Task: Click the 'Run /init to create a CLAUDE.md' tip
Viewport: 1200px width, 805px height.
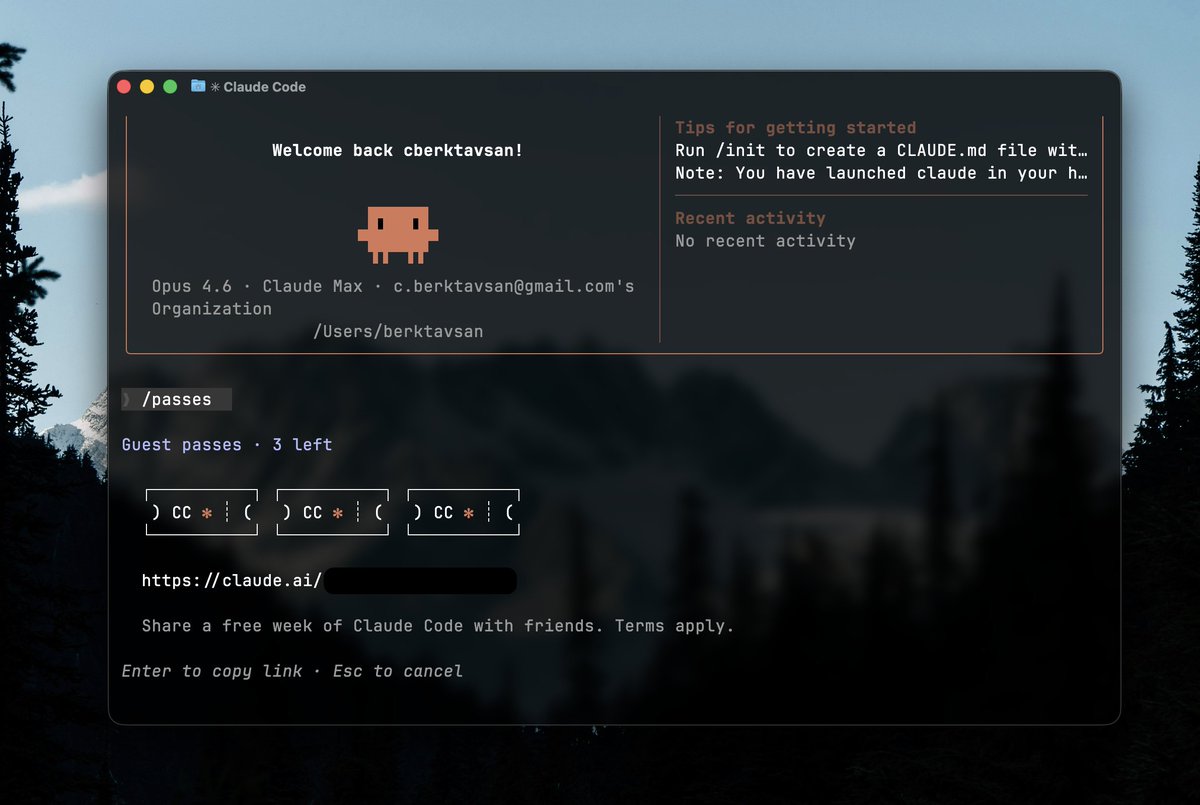Action: pos(881,150)
